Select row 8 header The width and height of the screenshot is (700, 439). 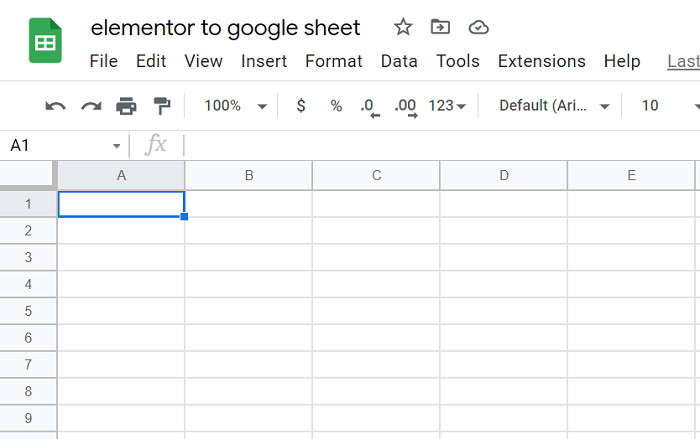28,392
